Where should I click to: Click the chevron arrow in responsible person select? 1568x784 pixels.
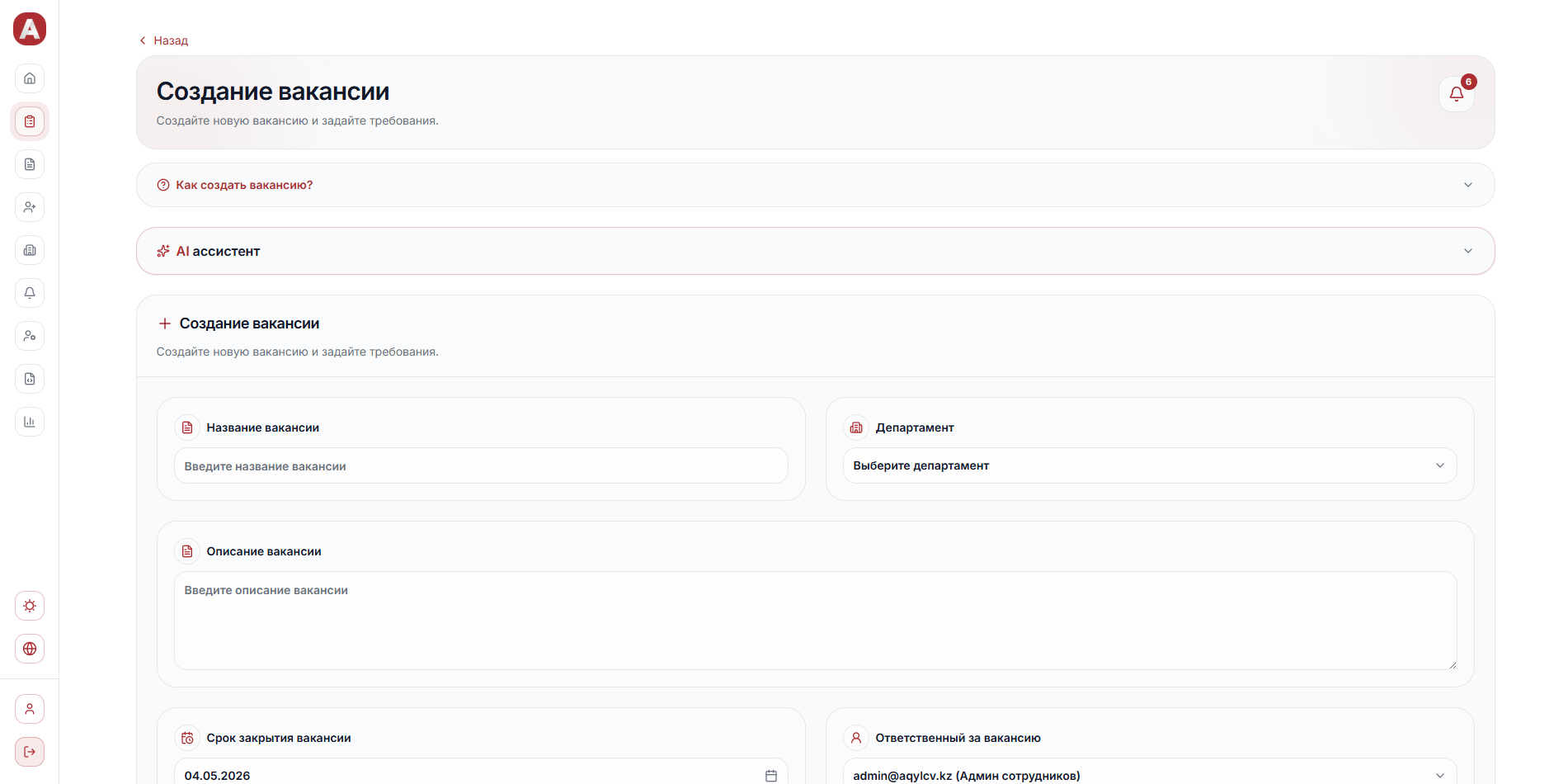tap(1440, 776)
